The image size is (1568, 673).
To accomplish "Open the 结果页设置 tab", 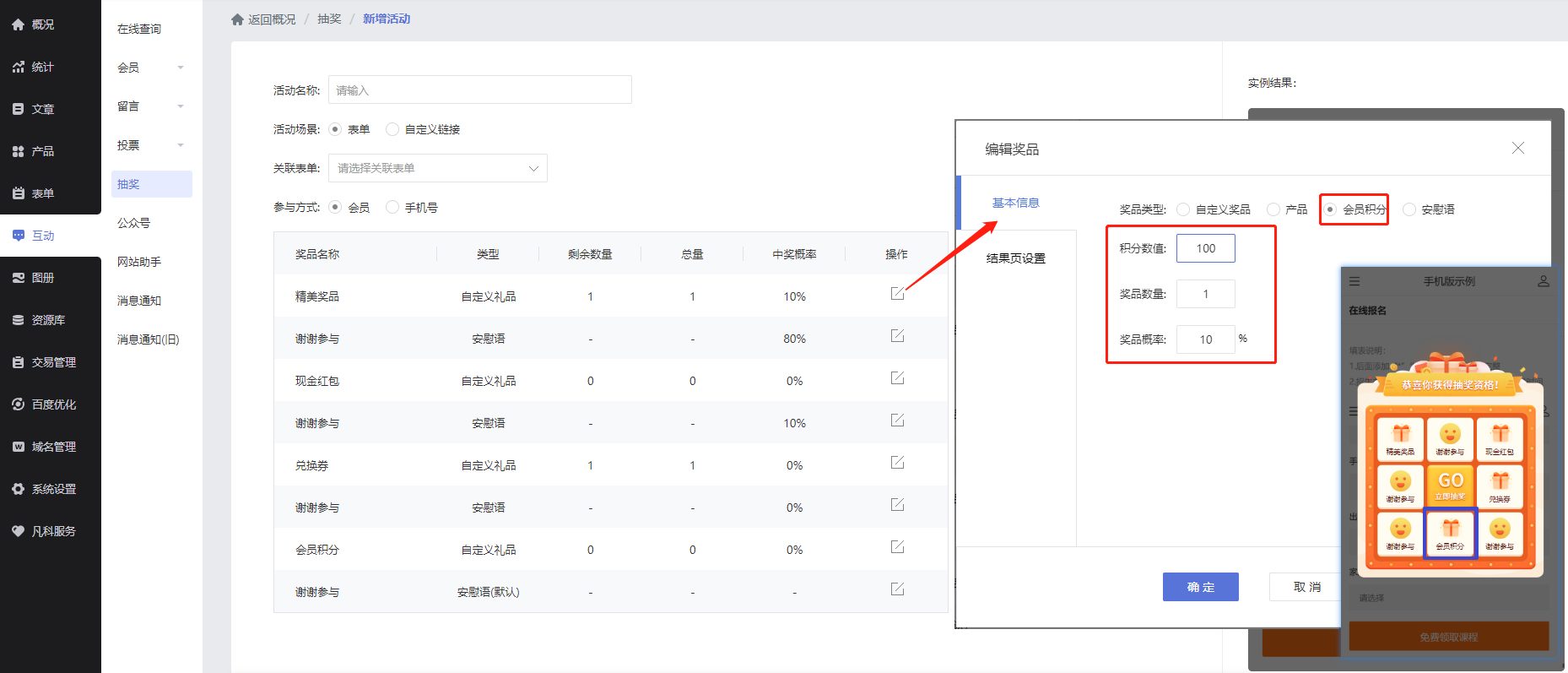I will 1016,258.
